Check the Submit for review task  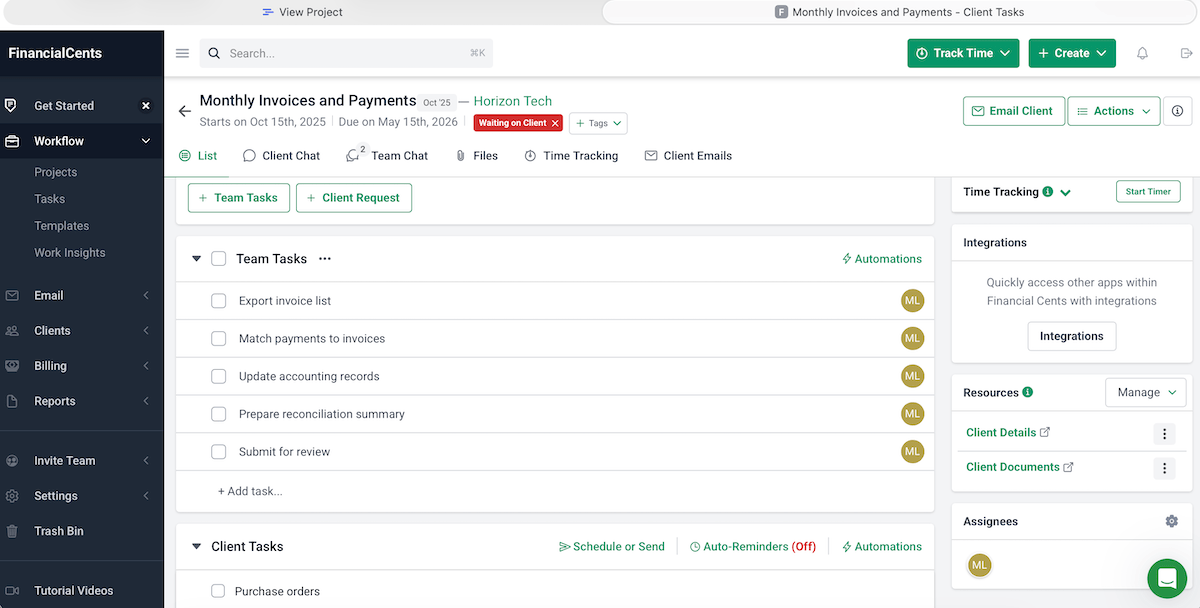pyautogui.click(x=218, y=451)
